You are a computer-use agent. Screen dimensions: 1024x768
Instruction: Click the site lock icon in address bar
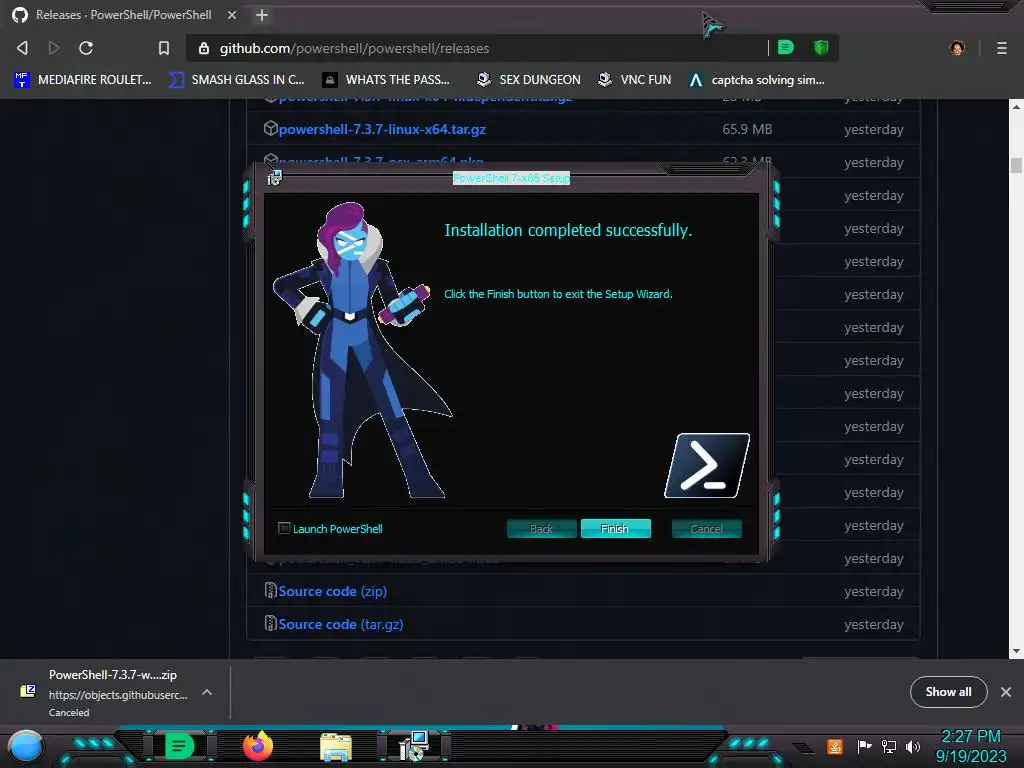point(204,48)
